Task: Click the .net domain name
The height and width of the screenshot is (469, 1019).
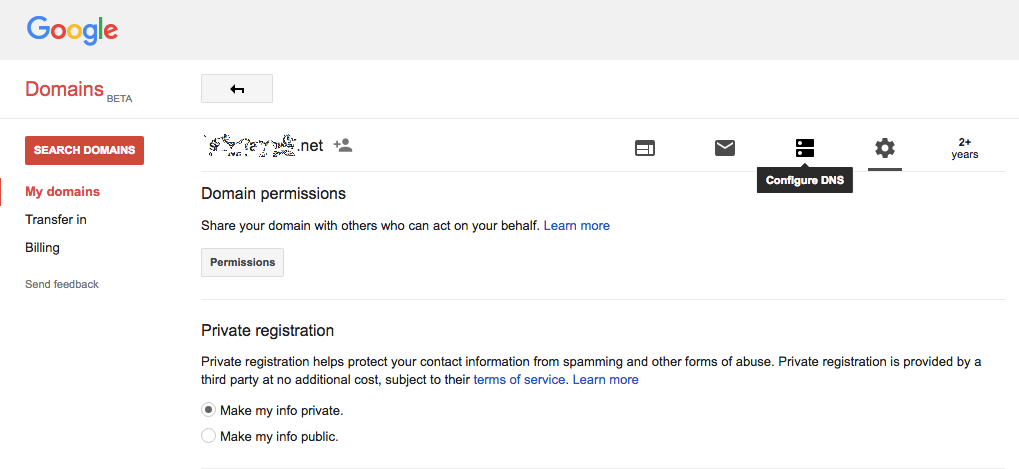Action: coord(263,146)
